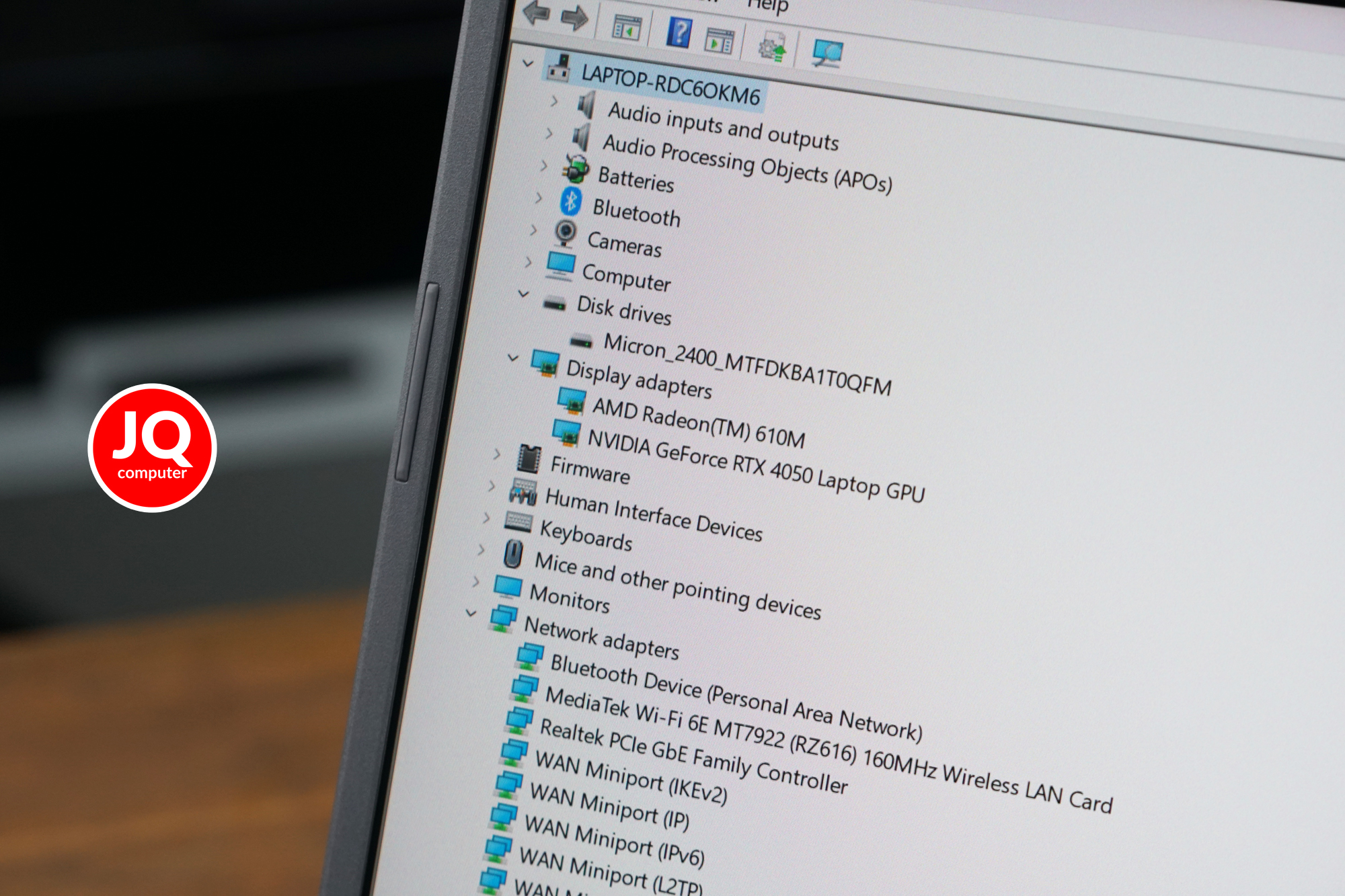
Task: Click the Keyboards category icon
Action: pyautogui.click(x=518, y=522)
